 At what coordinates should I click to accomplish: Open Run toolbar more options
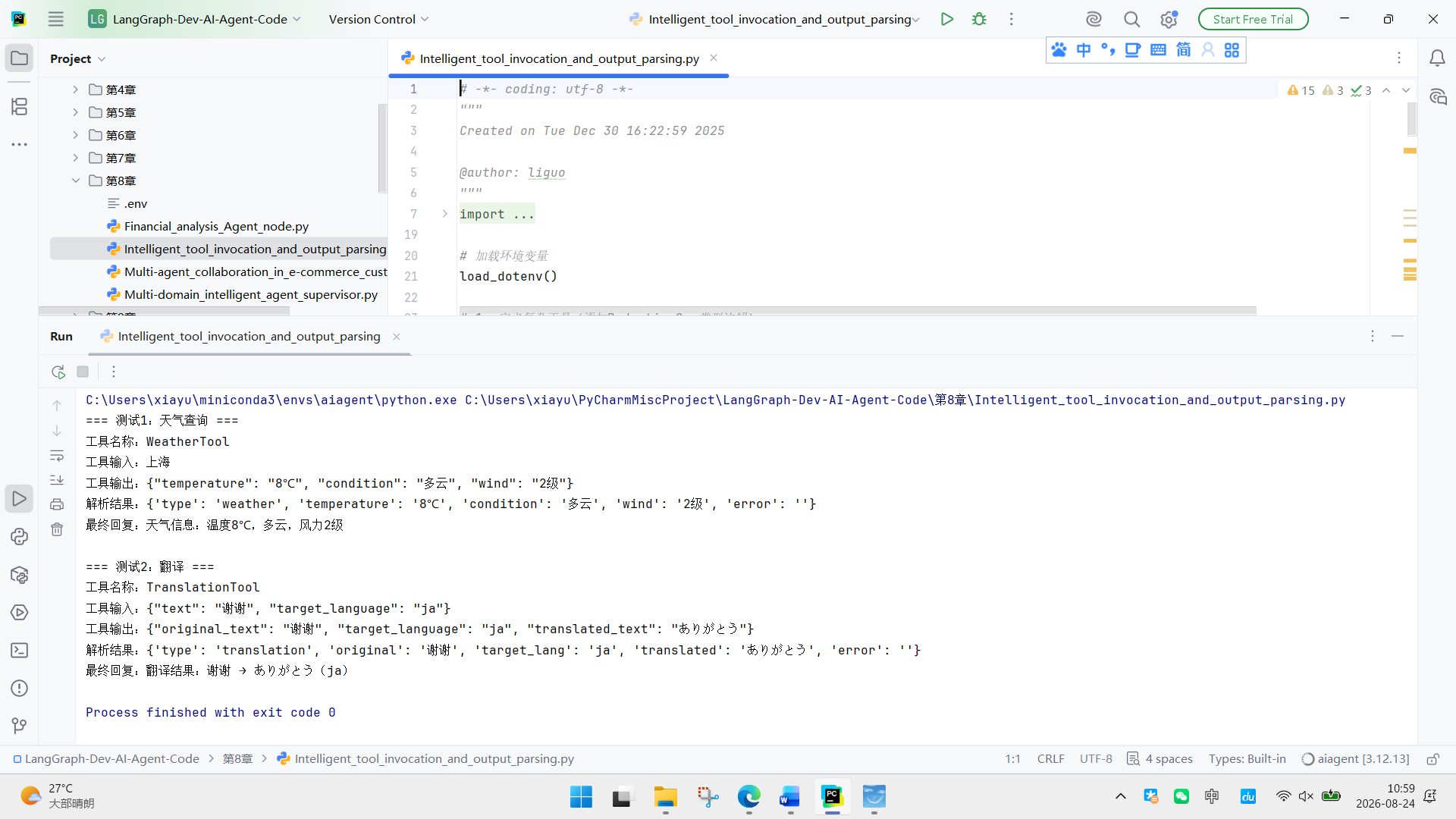[x=114, y=372]
